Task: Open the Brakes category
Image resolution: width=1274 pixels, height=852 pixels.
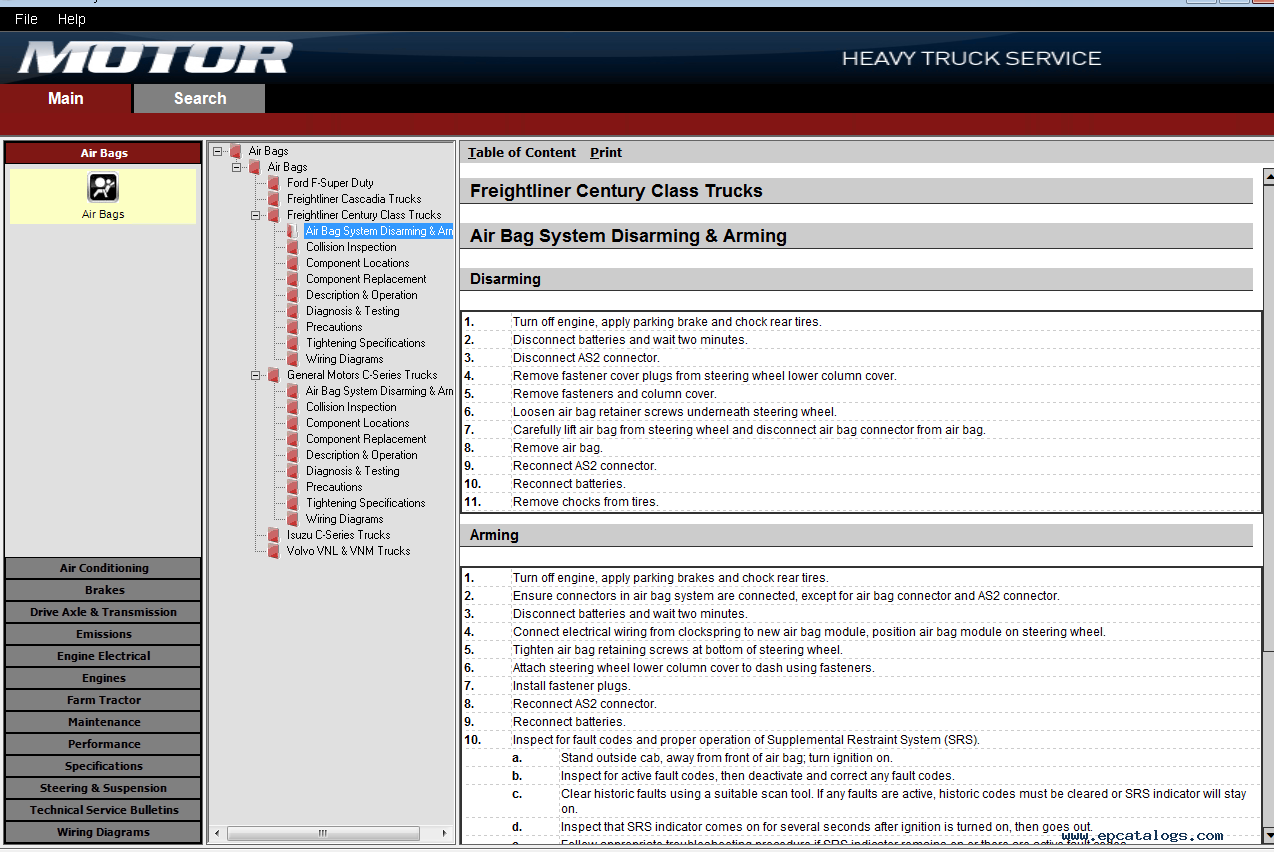Action: [x=104, y=590]
